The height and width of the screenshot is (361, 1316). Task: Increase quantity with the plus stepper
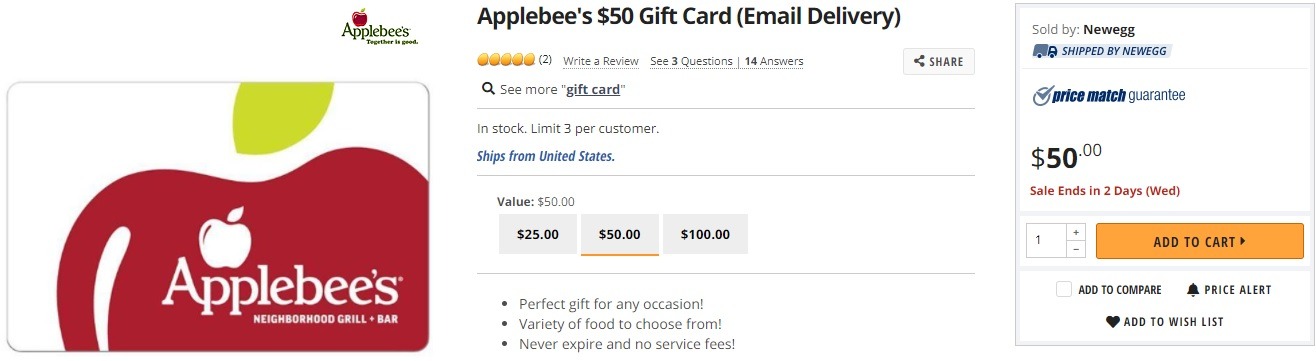coord(1076,232)
